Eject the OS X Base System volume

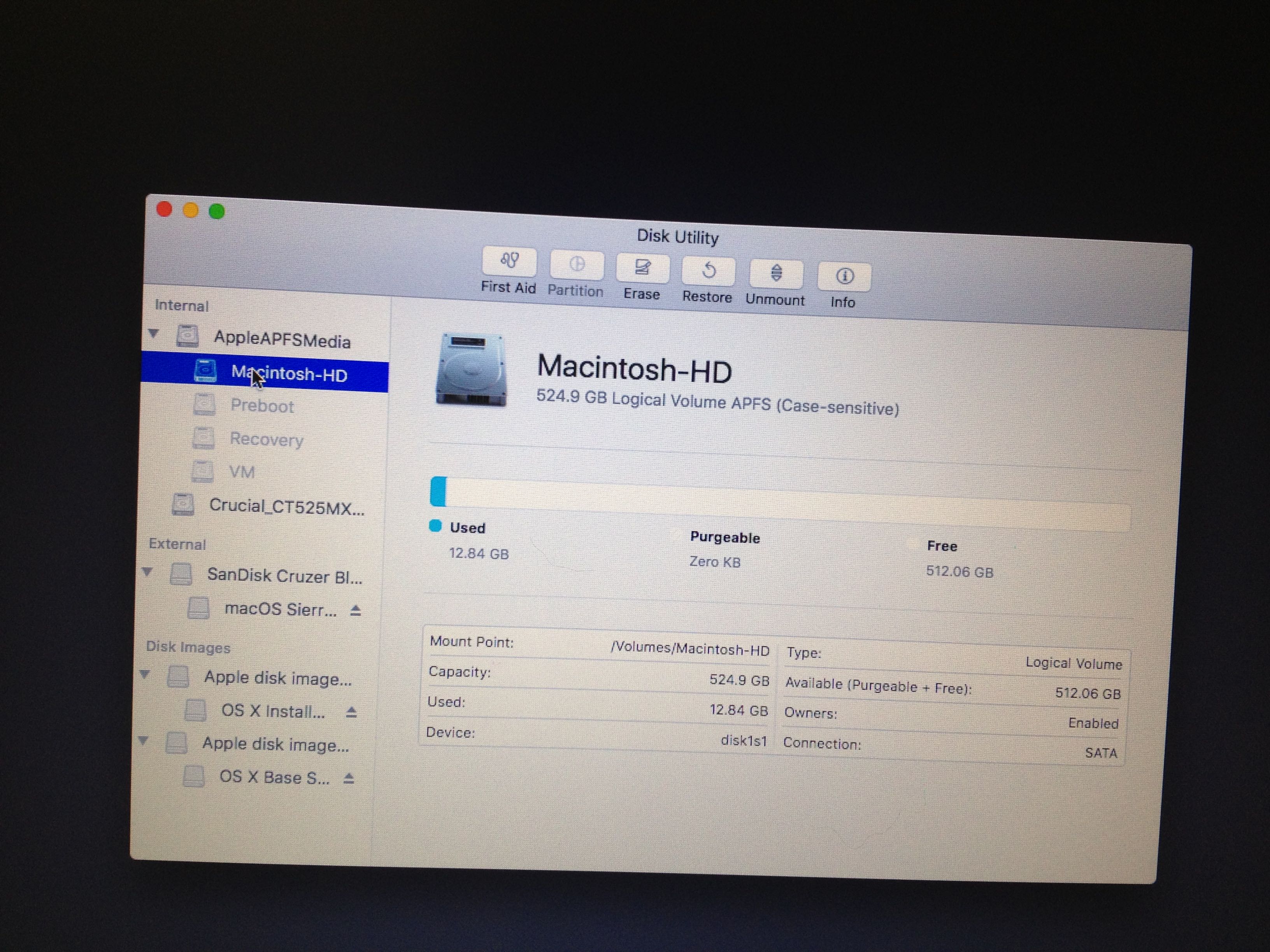[349, 779]
